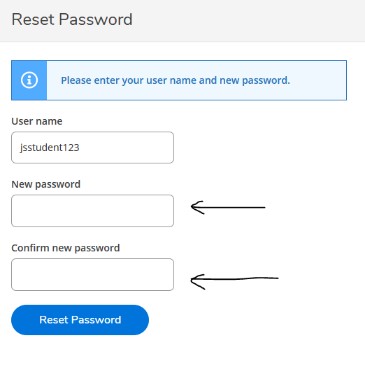This screenshot has width=365, height=383.
Task: Click the Confirm new password label
Action: pyautogui.click(x=66, y=248)
